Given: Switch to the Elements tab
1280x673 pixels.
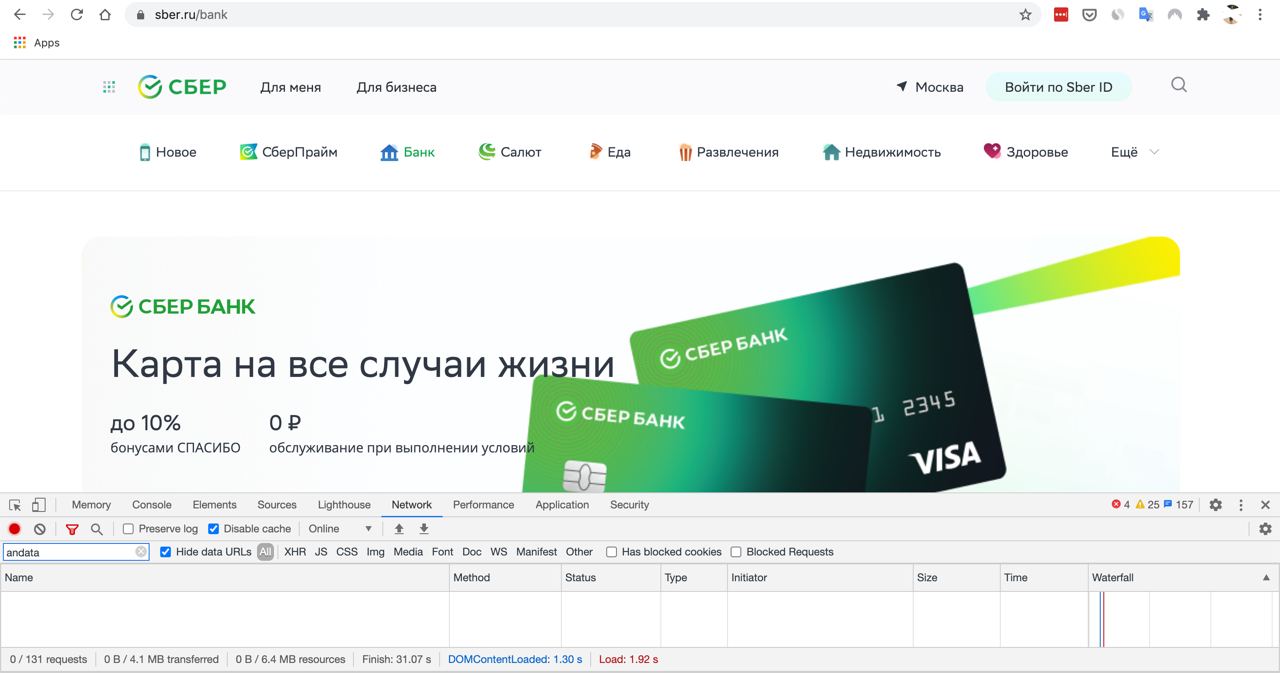Looking at the screenshot, I should point(215,505).
